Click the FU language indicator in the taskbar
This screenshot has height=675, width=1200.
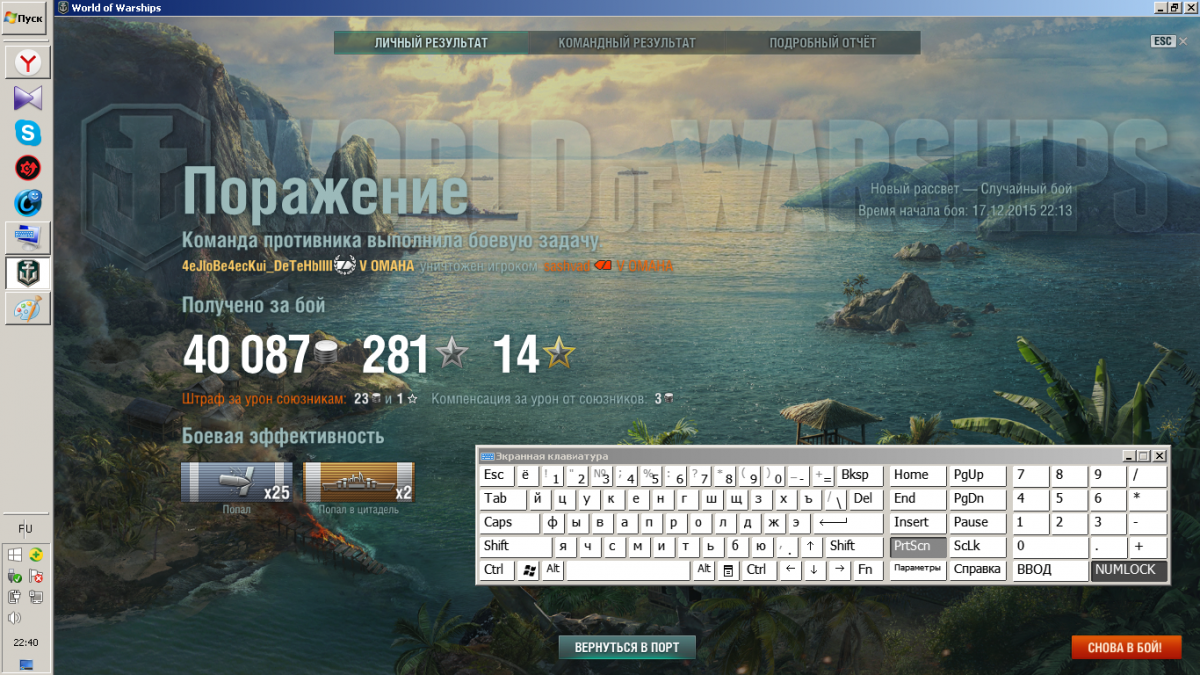click(x=26, y=528)
